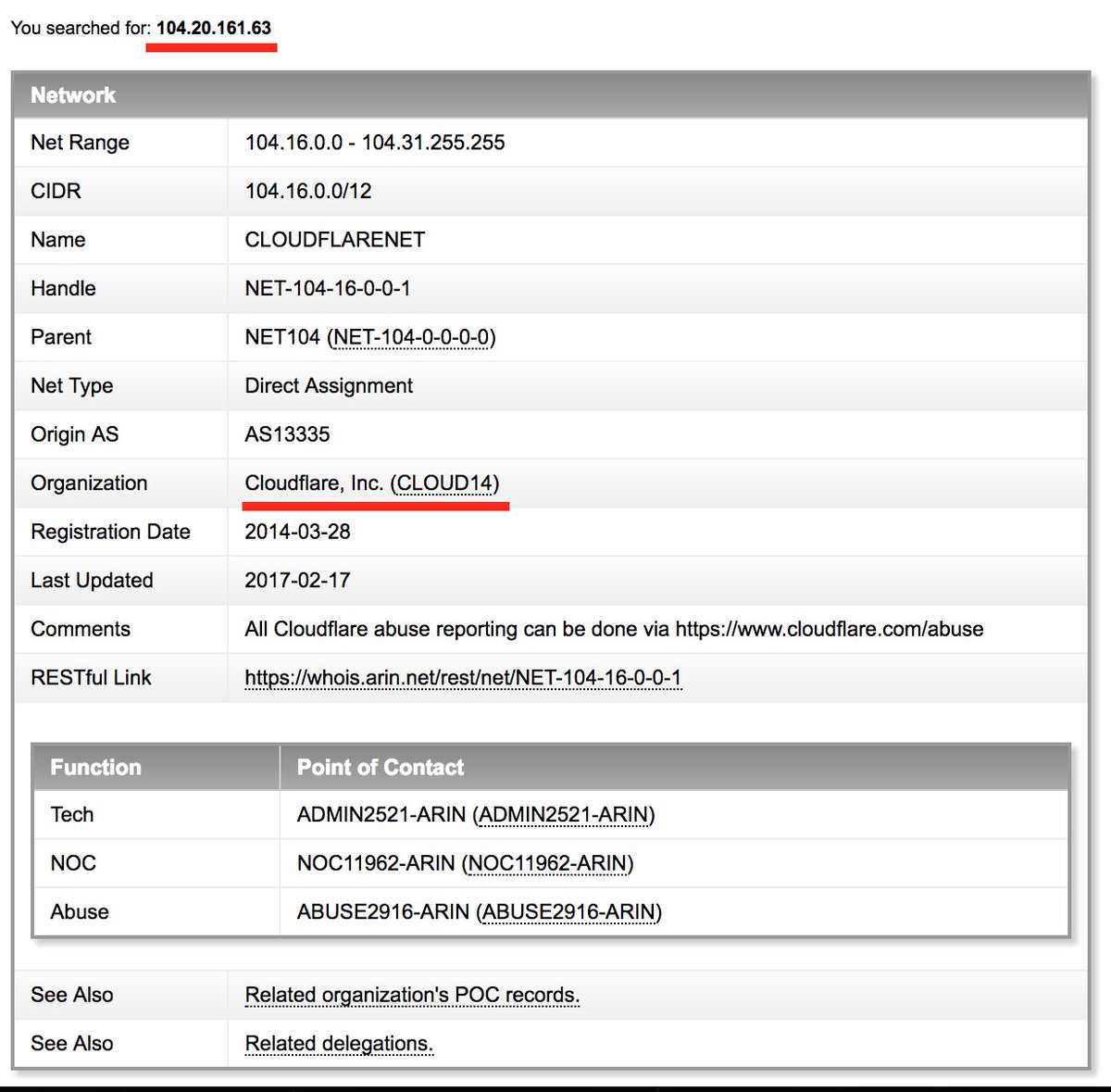The width and height of the screenshot is (1111, 1092).
Task: Select the handle NET-104-16-0-0-1
Action: (x=328, y=288)
